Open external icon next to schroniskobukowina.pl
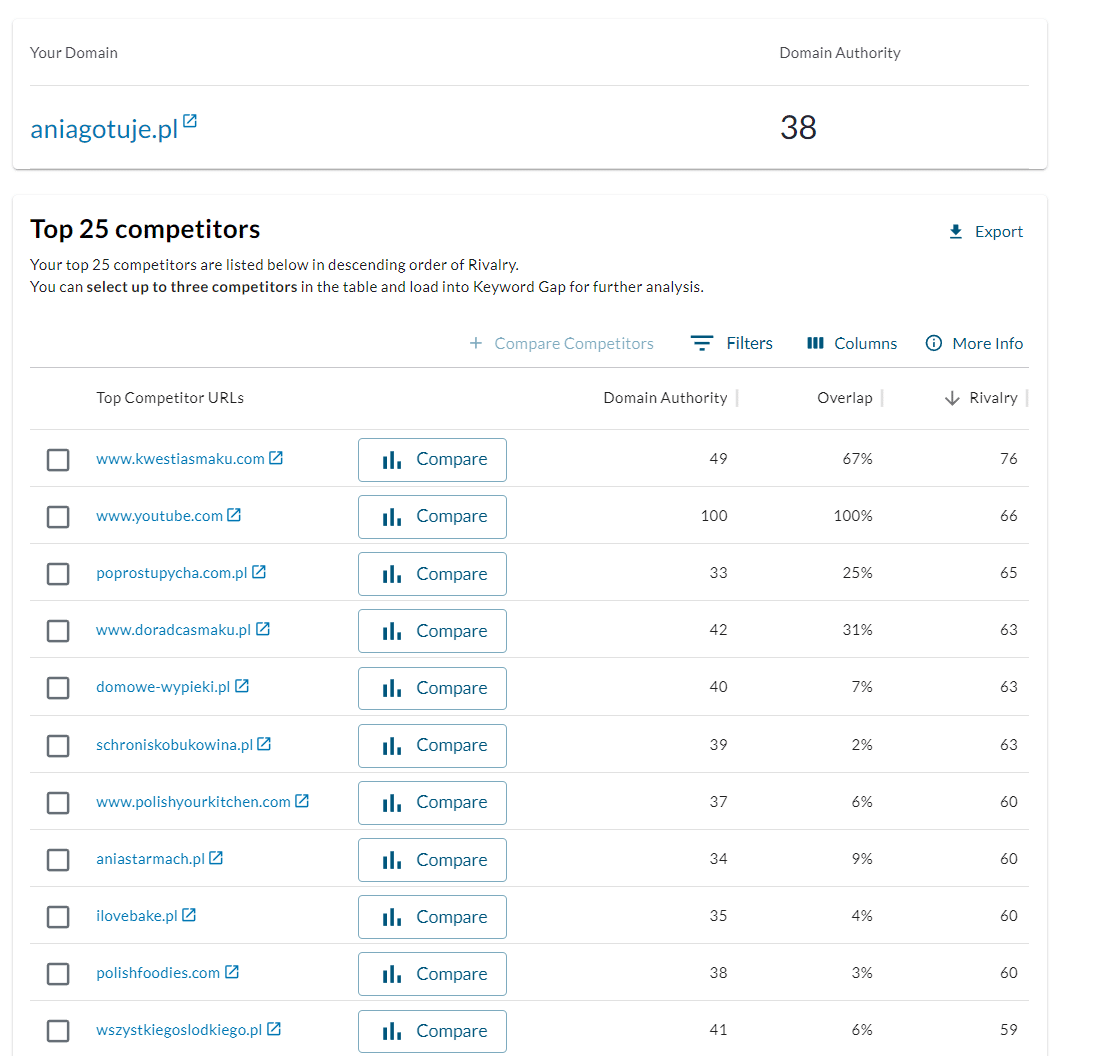Screen dimensions: 1113x1056 click(x=264, y=744)
